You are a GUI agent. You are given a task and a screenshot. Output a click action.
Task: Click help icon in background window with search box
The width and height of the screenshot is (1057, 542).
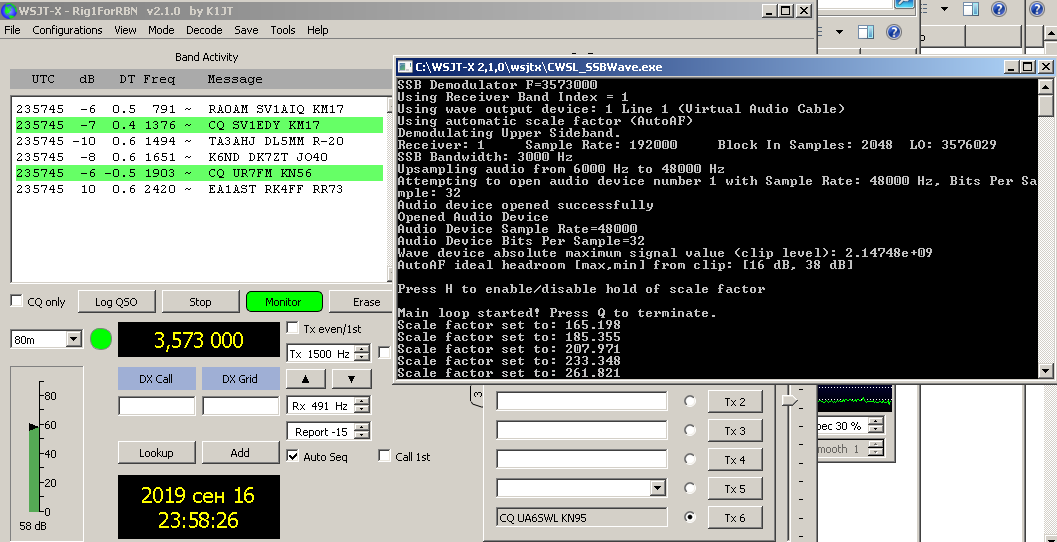click(x=894, y=32)
